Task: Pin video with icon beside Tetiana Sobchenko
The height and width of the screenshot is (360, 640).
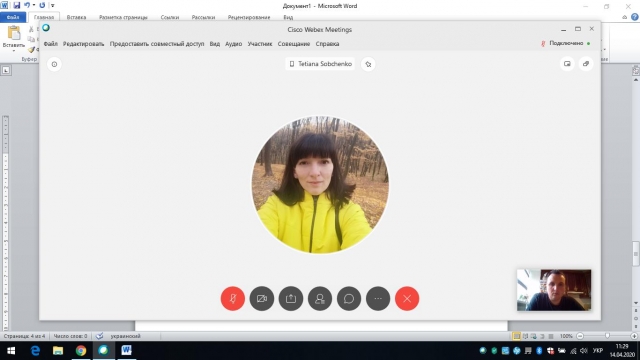Action: 368,64
